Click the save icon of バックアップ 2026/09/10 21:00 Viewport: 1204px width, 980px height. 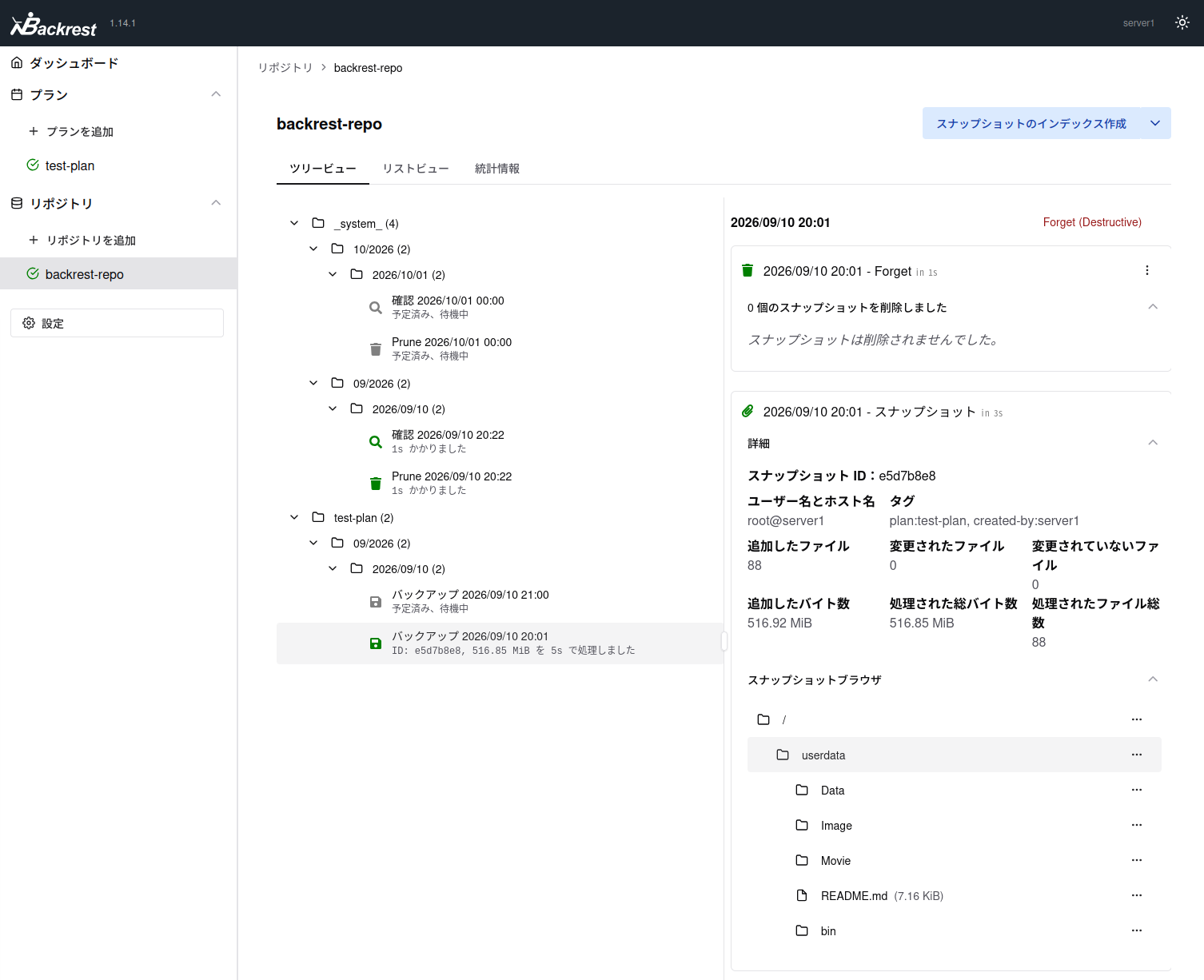pyautogui.click(x=376, y=602)
